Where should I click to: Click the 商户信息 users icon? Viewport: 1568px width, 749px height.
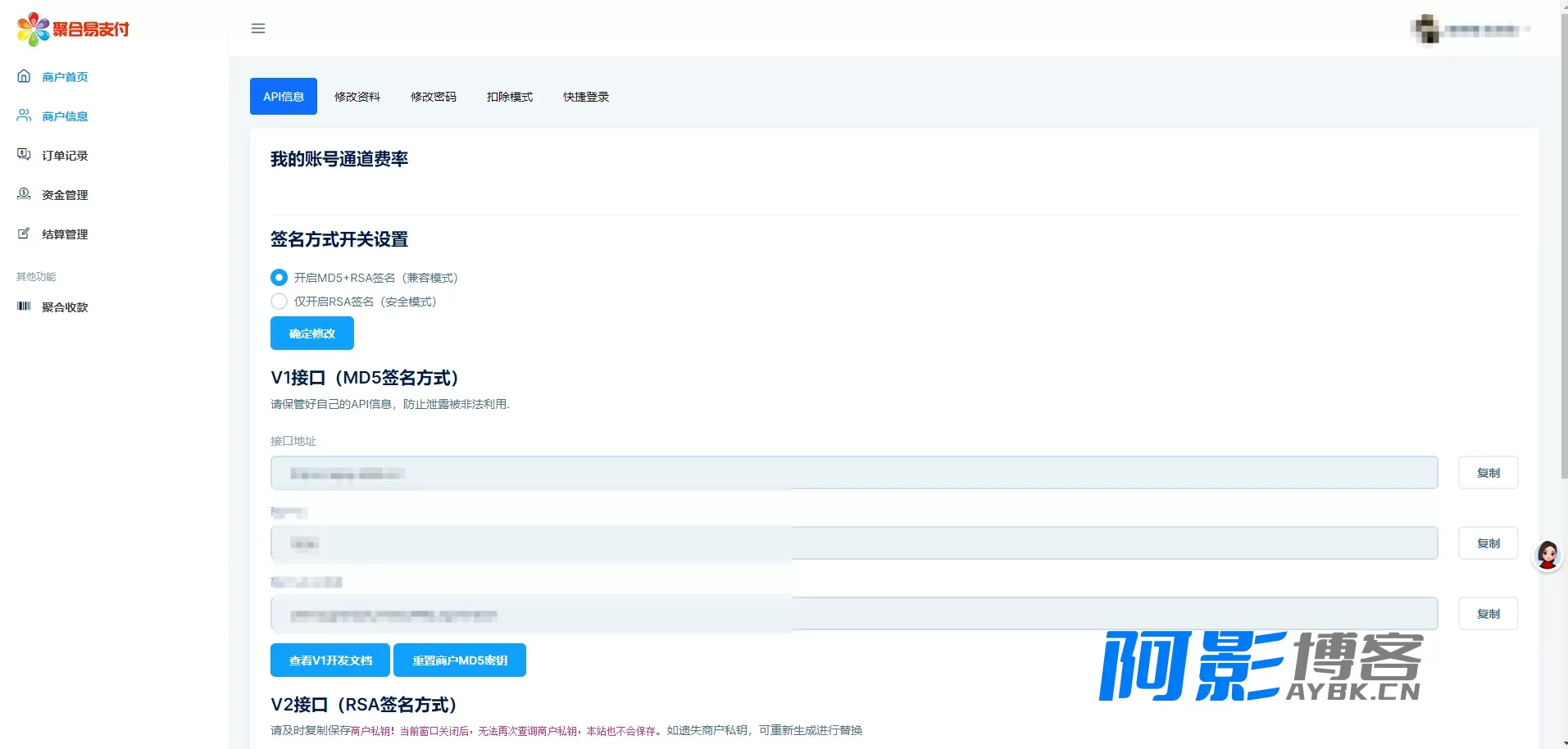[24, 116]
